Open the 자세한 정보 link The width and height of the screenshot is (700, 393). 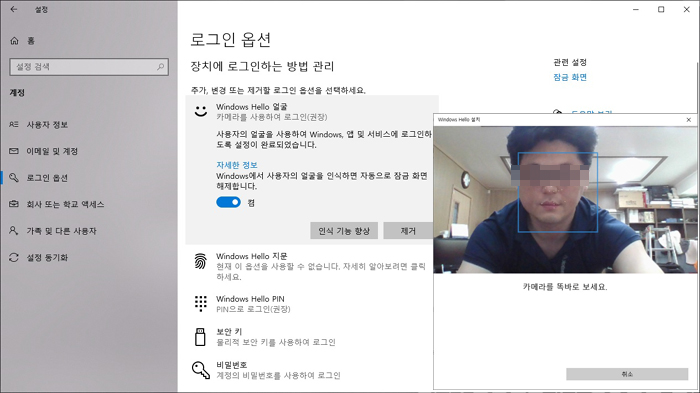tap(237, 165)
